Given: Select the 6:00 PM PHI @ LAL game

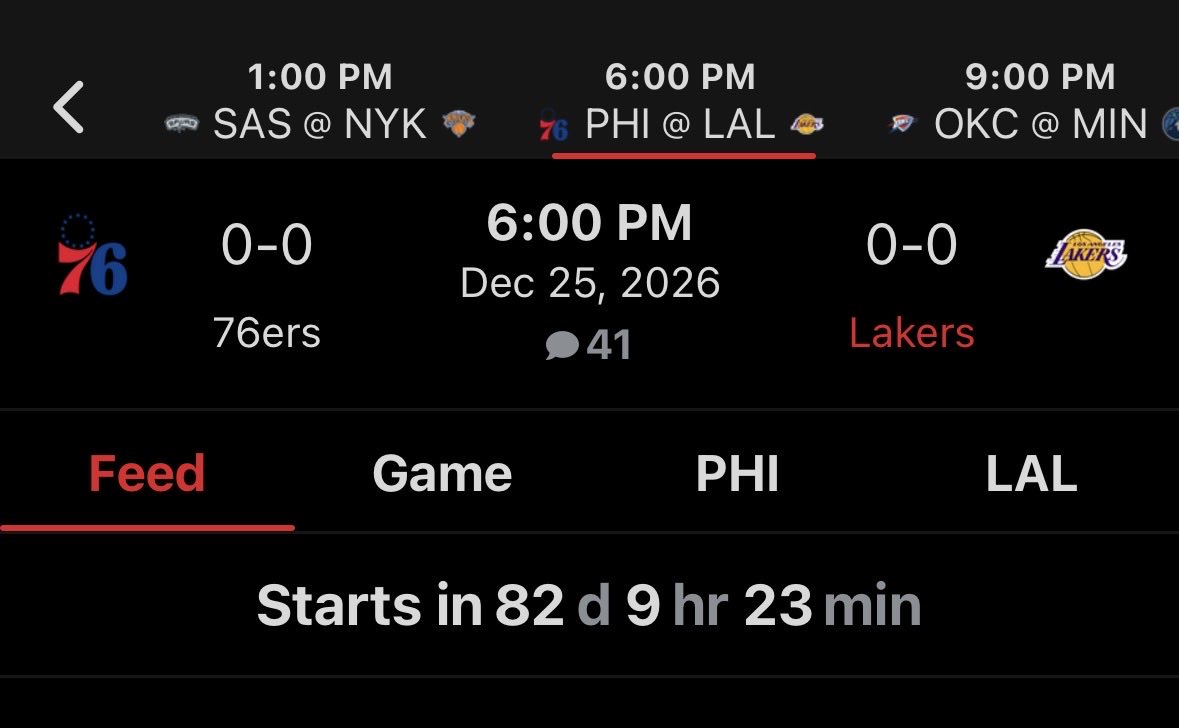Looking at the screenshot, I should (x=680, y=102).
